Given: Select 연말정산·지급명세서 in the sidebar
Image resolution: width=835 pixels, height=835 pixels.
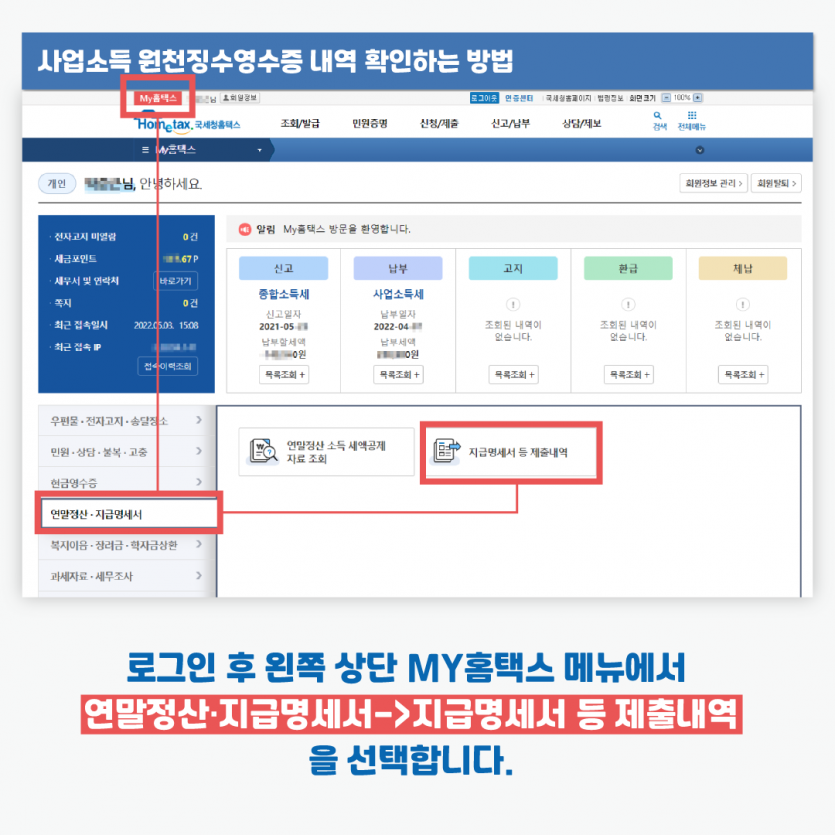Looking at the screenshot, I should pyautogui.click(x=126, y=514).
